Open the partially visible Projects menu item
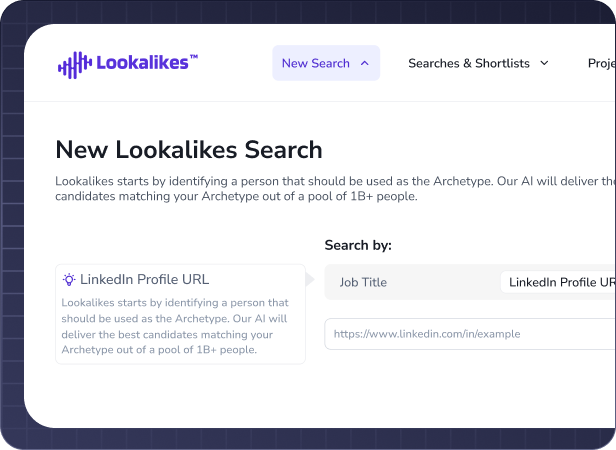This screenshot has width=616, height=450. (x=601, y=63)
